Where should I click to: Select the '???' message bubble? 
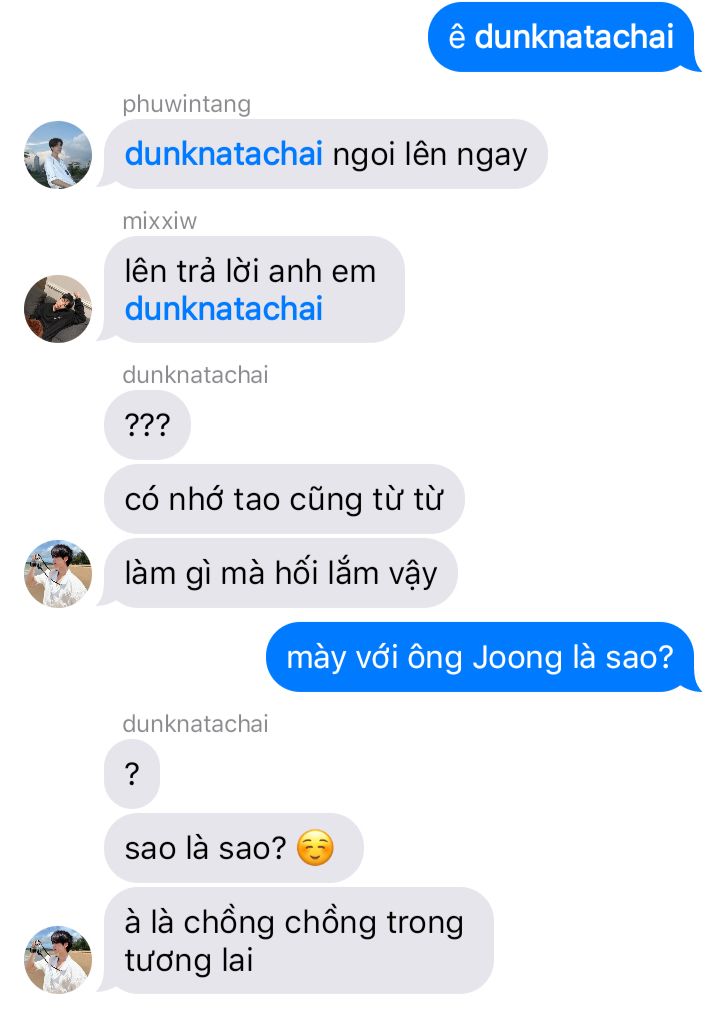coord(147,425)
